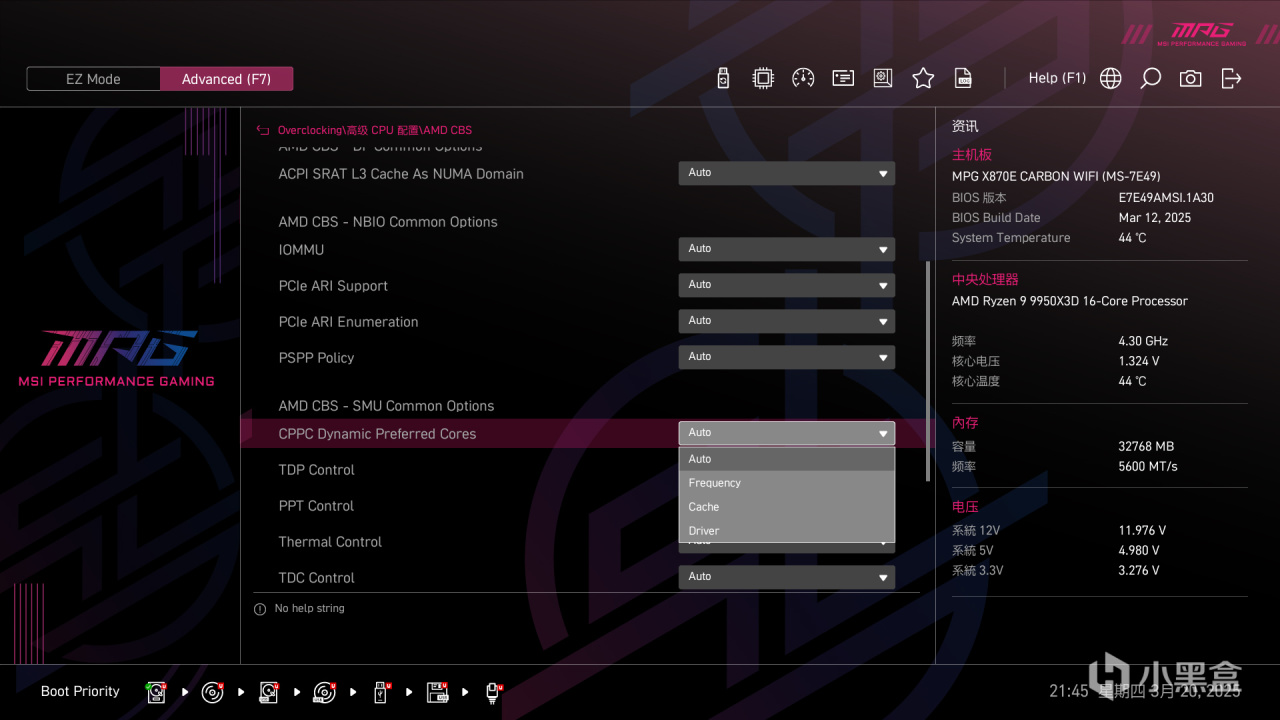The width and height of the screenshot is (1280, 720).
Task: Choose Auto in the CPPC dropdown list
Action: (x=787, y=459)
